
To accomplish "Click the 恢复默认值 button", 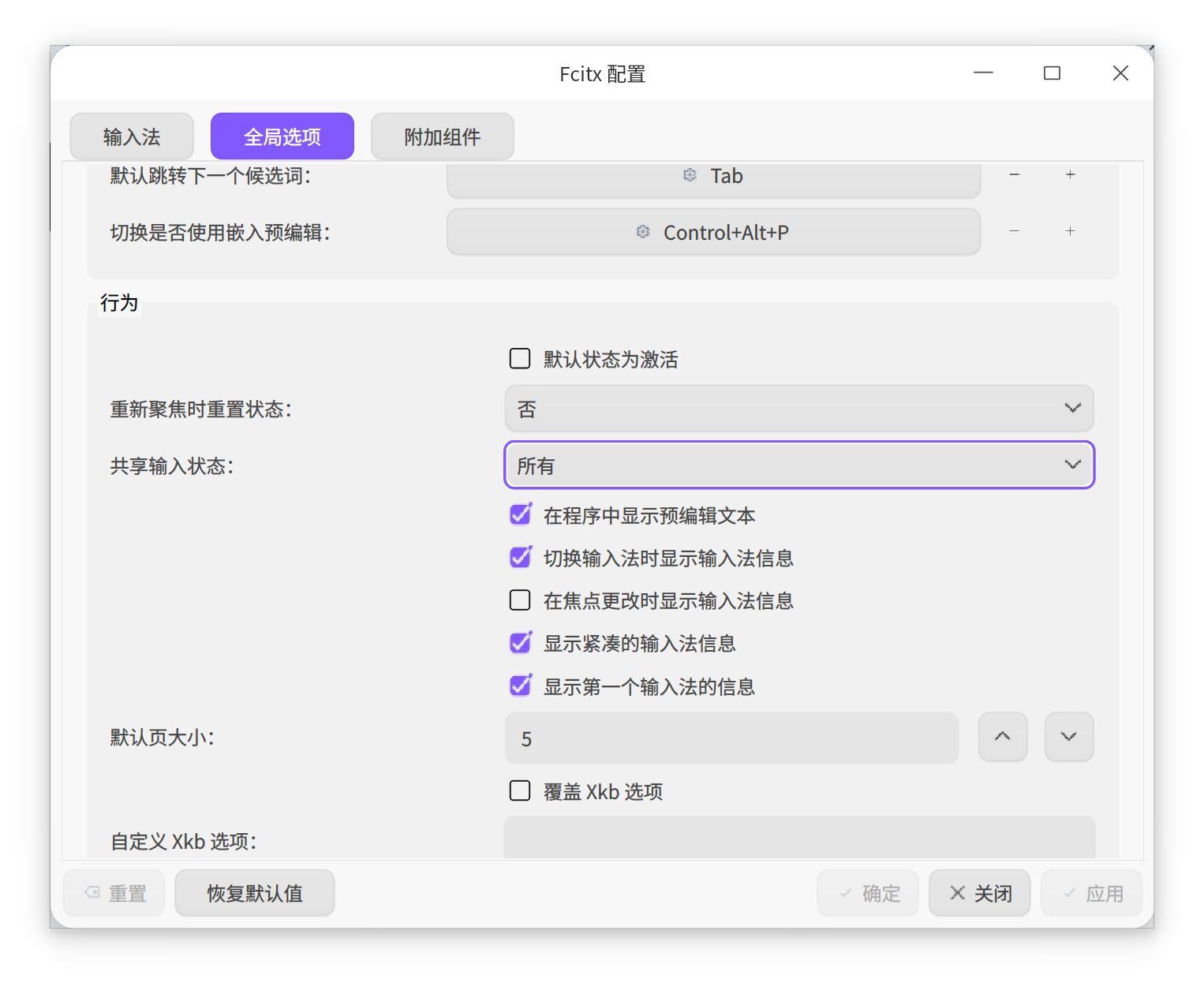I will 255,893.
